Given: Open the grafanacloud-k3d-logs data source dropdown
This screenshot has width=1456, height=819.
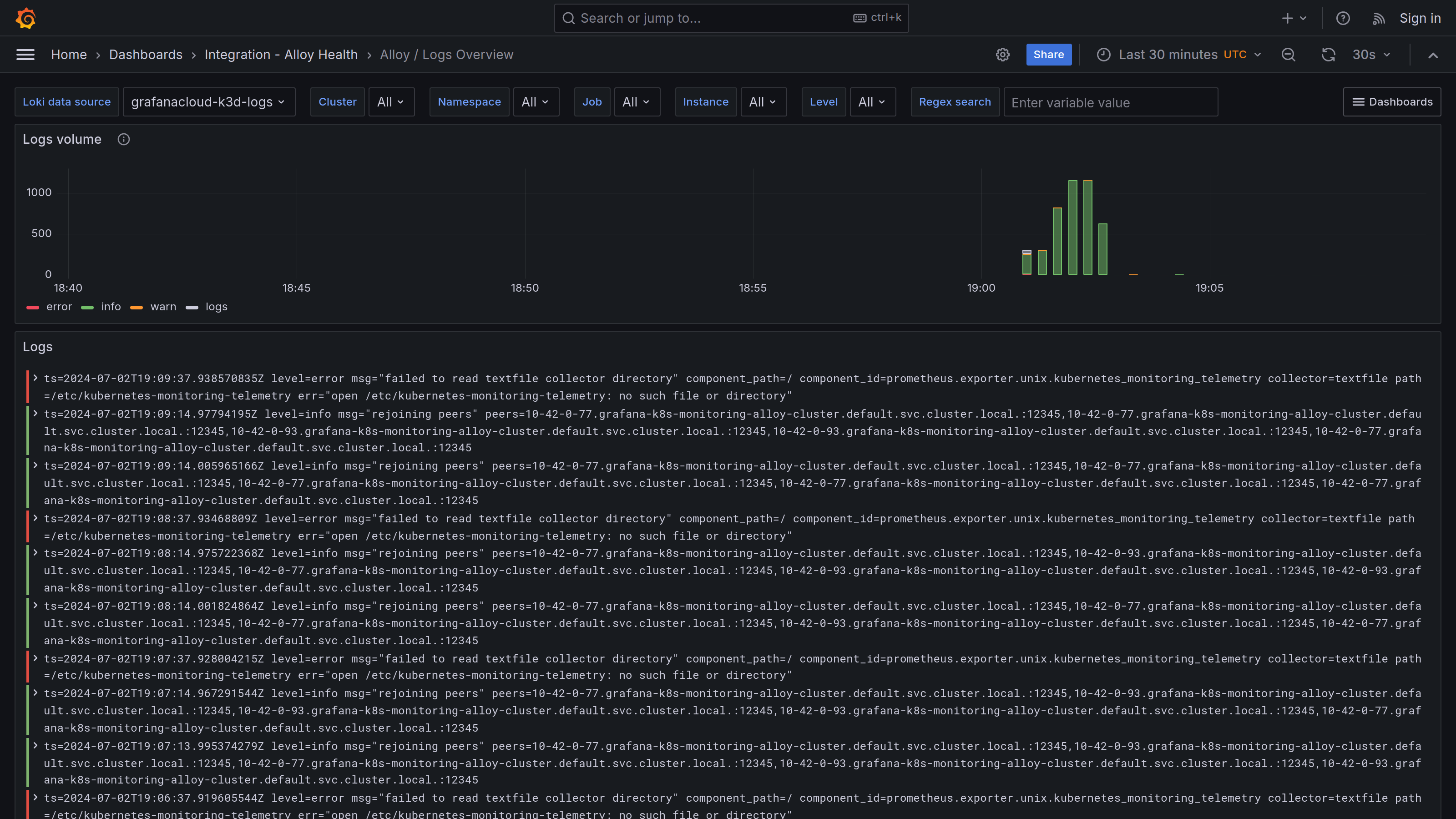Looking at the screenshot, I should pos(208,102).
